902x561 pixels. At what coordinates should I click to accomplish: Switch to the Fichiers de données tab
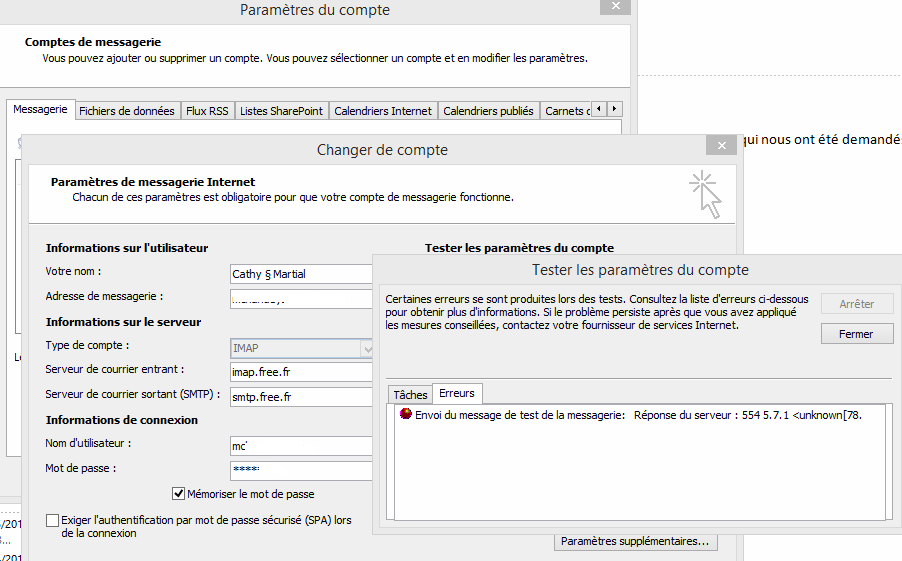pos(127,111)
